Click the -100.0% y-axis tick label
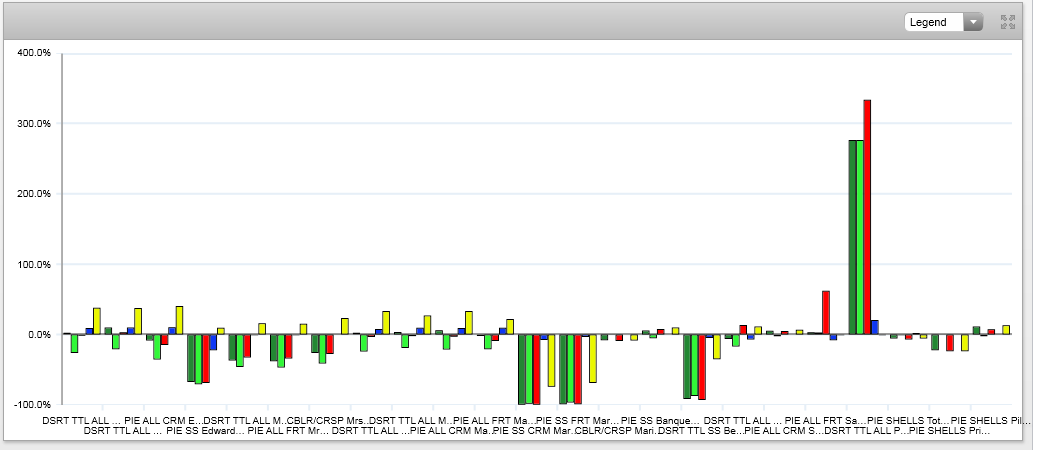 (x=32, y=405)
